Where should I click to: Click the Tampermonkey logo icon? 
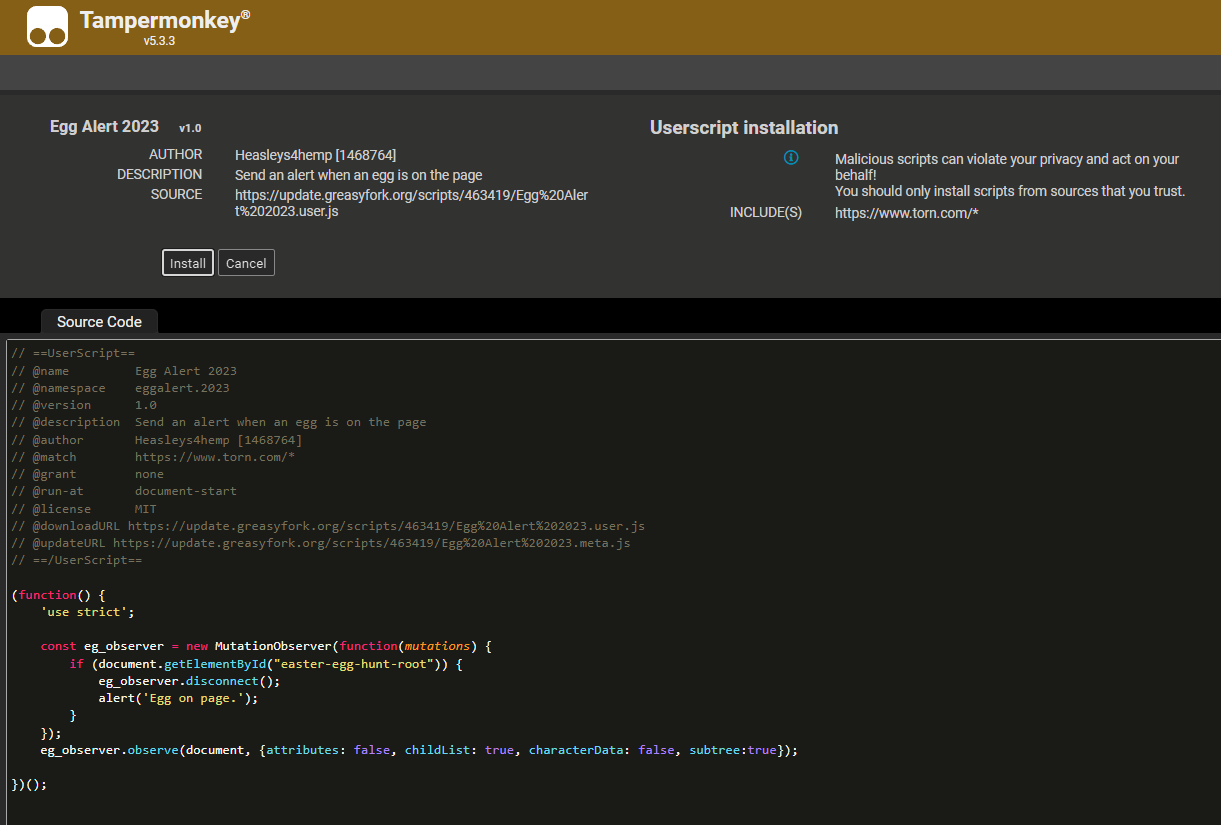tap(47, 27)
